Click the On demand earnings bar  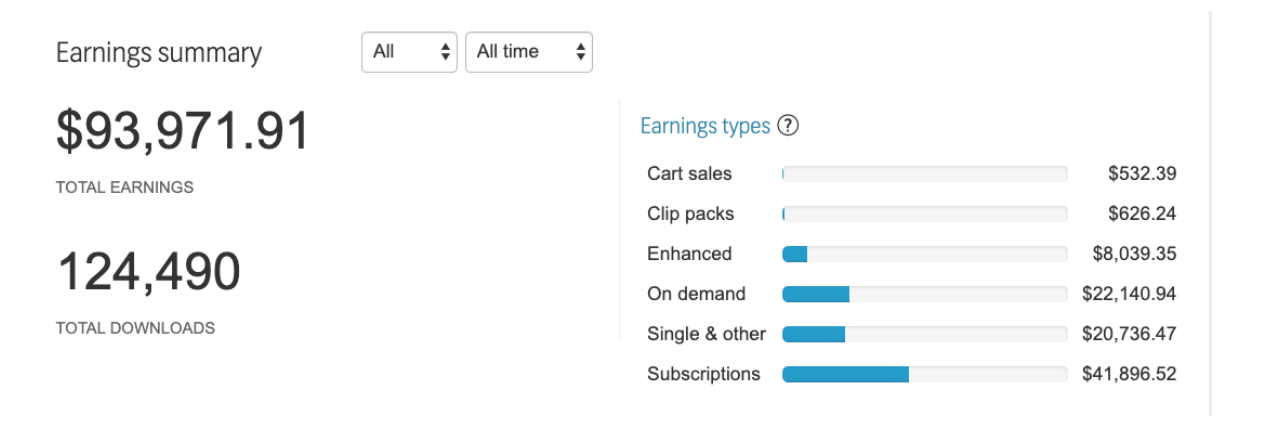(924, 294)
